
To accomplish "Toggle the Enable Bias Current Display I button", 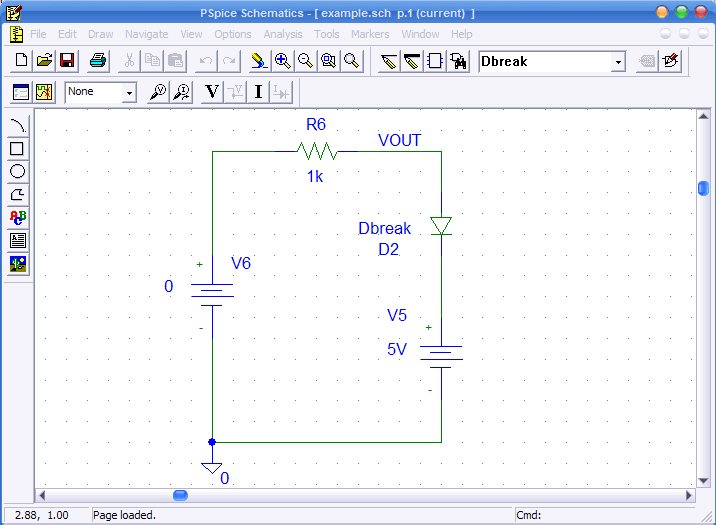I will 258,92.
